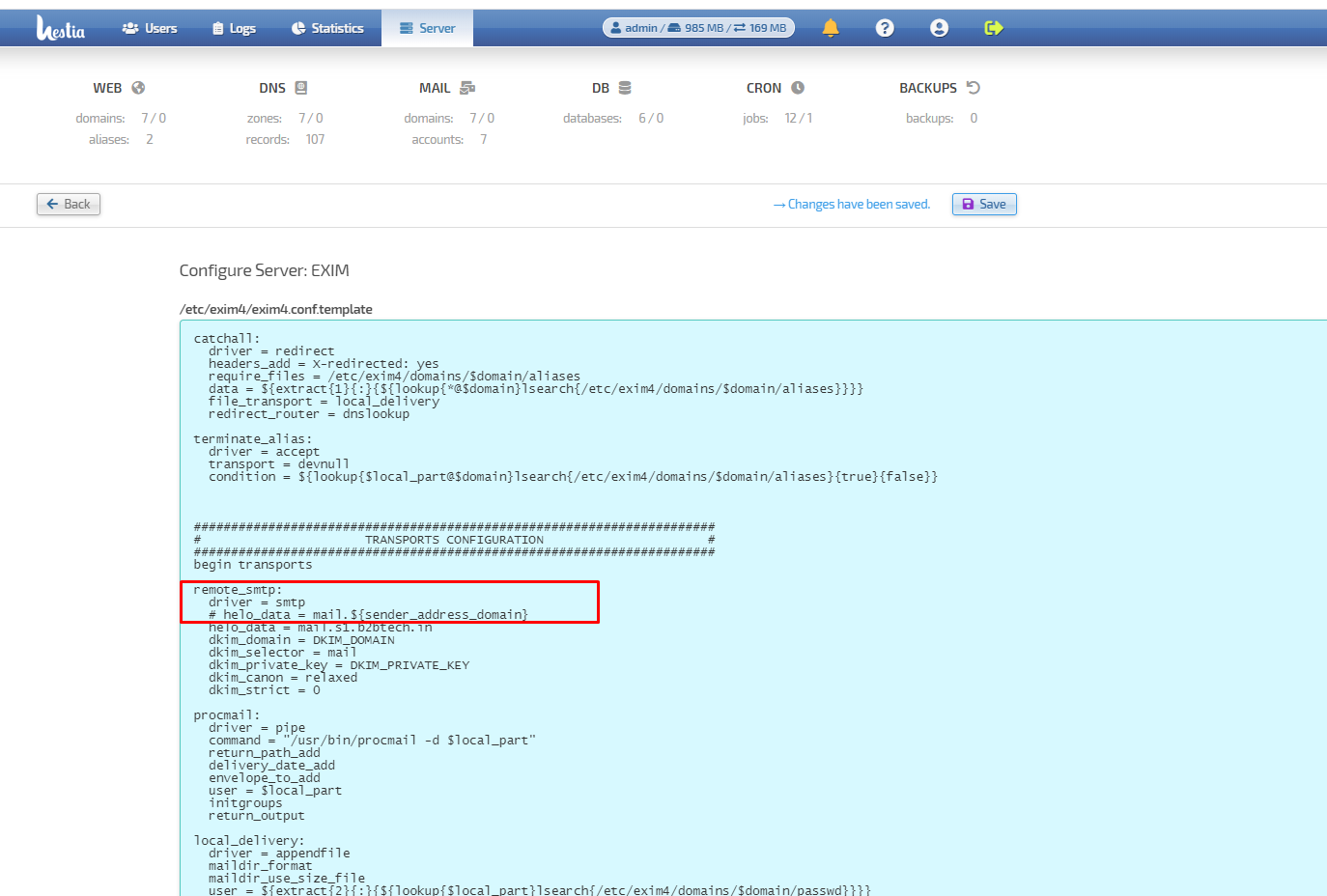Click the floppy disk icon on Save

[969, 204]
